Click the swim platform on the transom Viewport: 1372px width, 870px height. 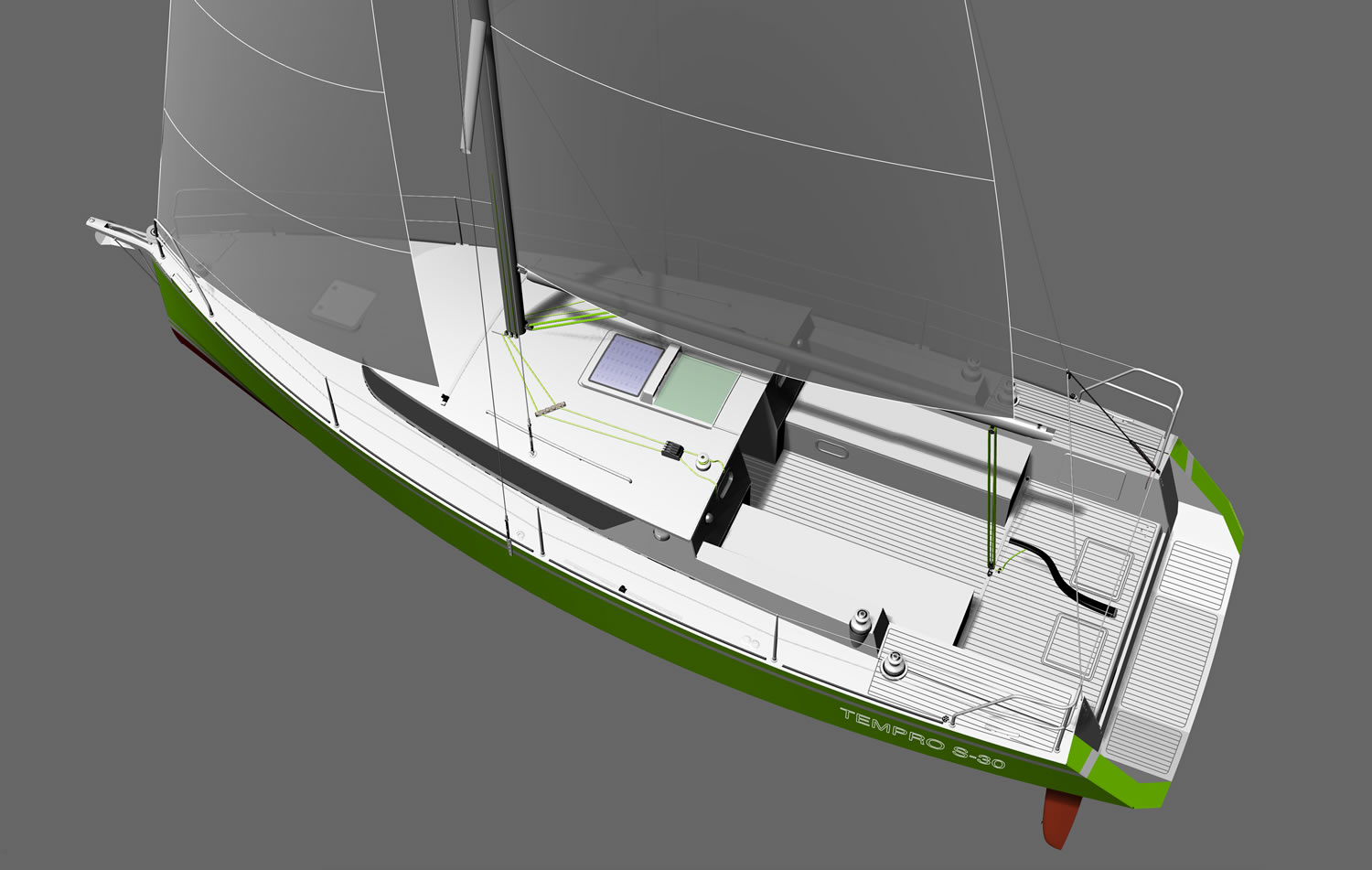tap(1178, 640)
